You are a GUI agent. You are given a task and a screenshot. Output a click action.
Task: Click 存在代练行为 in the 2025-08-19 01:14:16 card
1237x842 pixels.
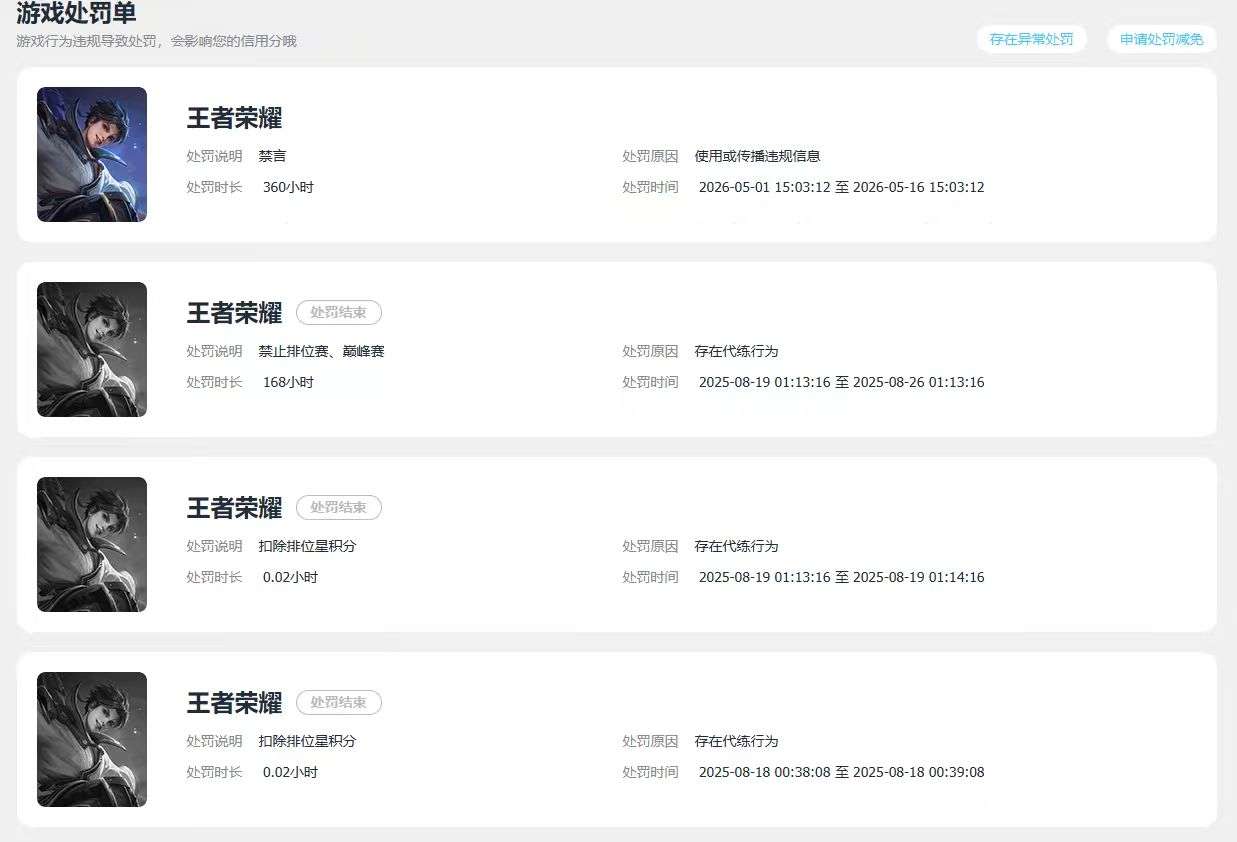click(x=736, y=546)
